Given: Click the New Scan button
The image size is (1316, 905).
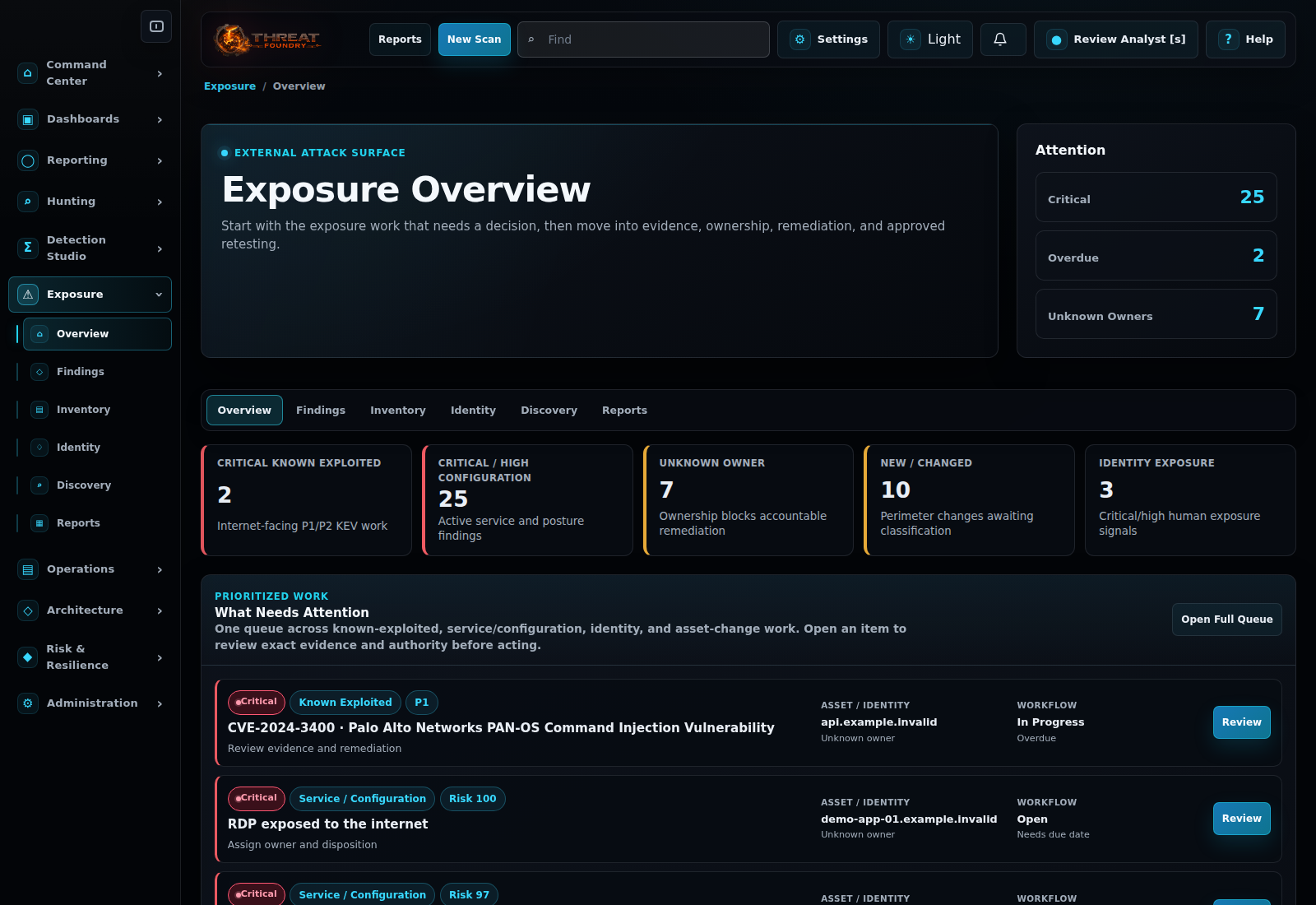Looking at the screenshot, I should pos(474,39).
